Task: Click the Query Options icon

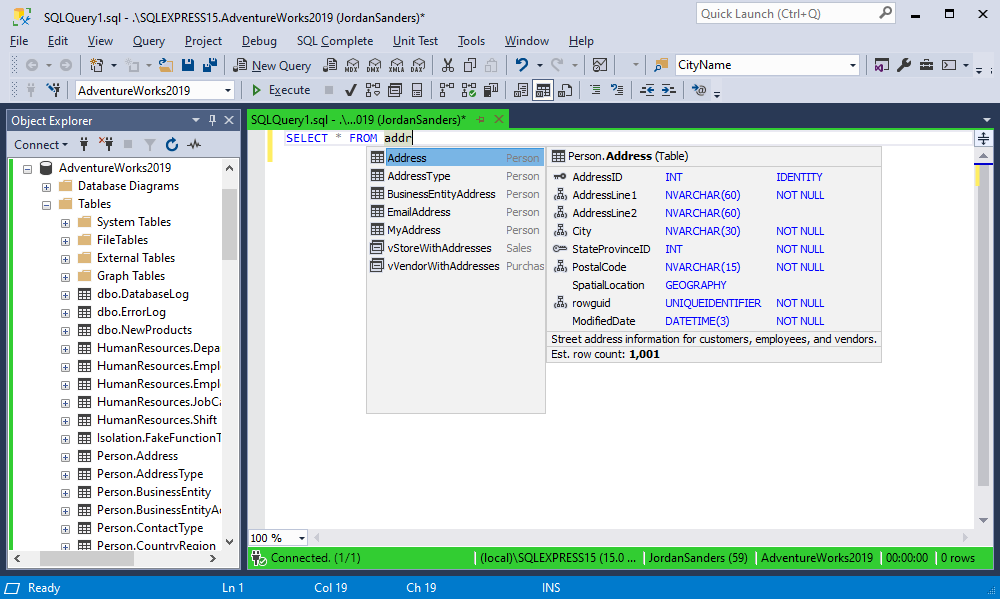Action: pos(395,90)
